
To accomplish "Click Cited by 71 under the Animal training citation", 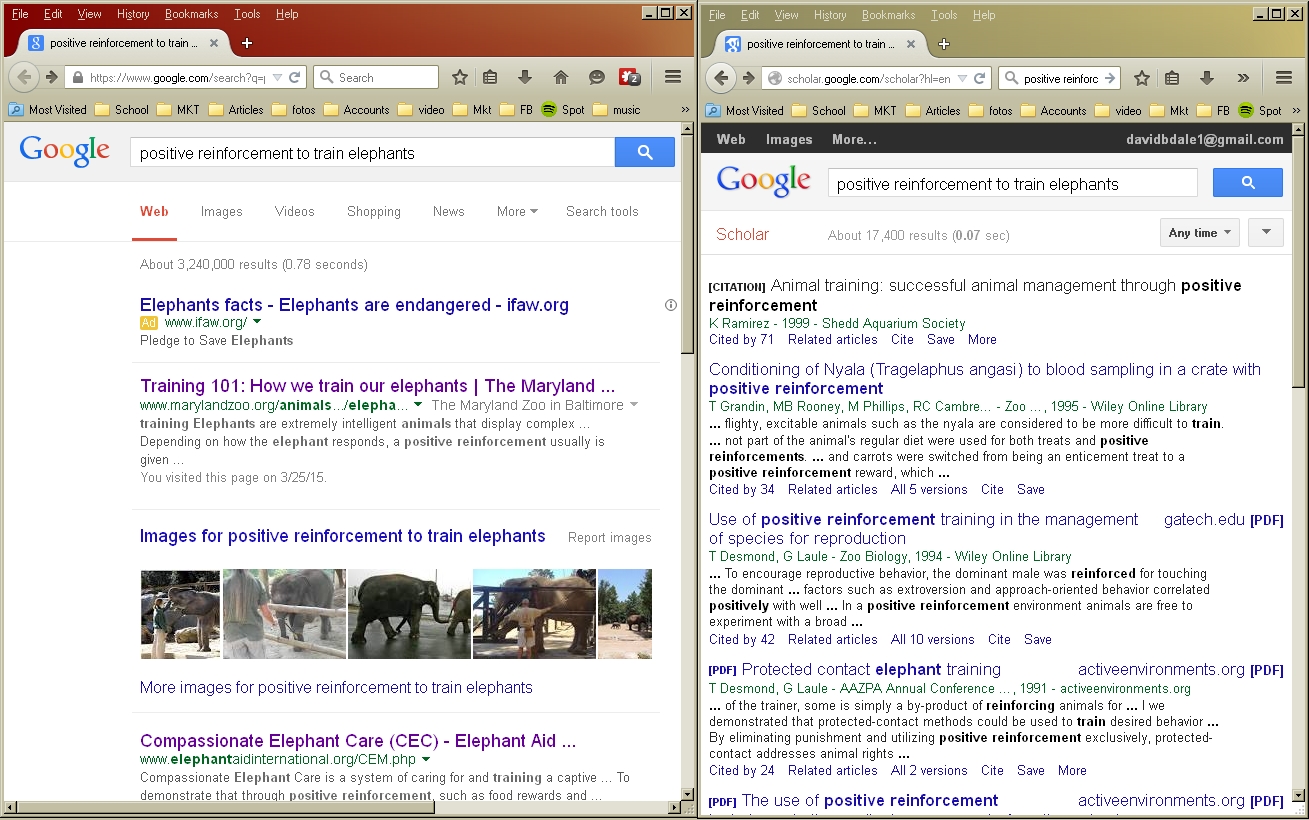I will [741, 339].
